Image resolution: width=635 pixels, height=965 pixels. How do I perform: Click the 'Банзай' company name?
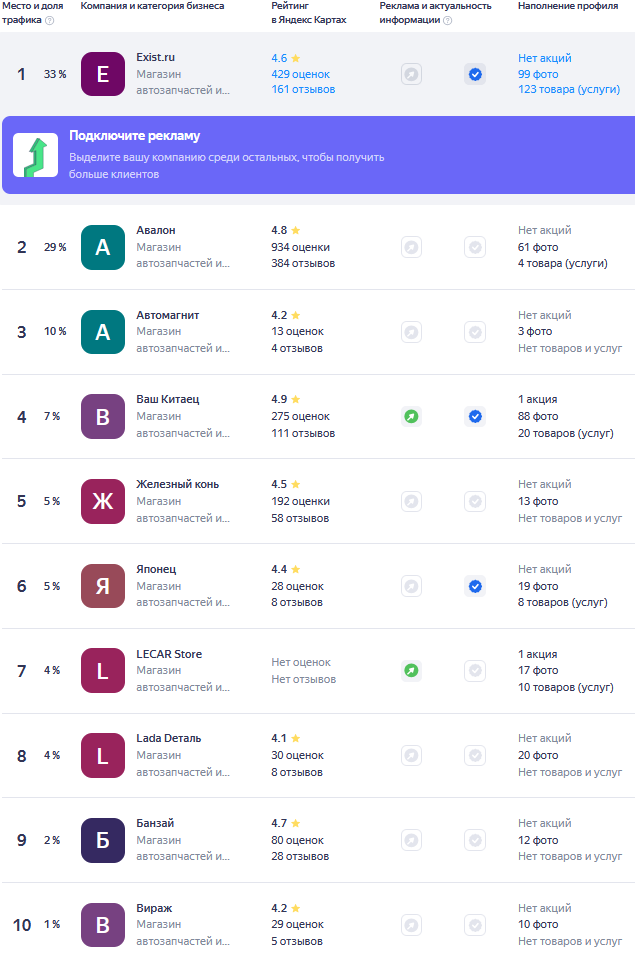[x=155, y=823]
